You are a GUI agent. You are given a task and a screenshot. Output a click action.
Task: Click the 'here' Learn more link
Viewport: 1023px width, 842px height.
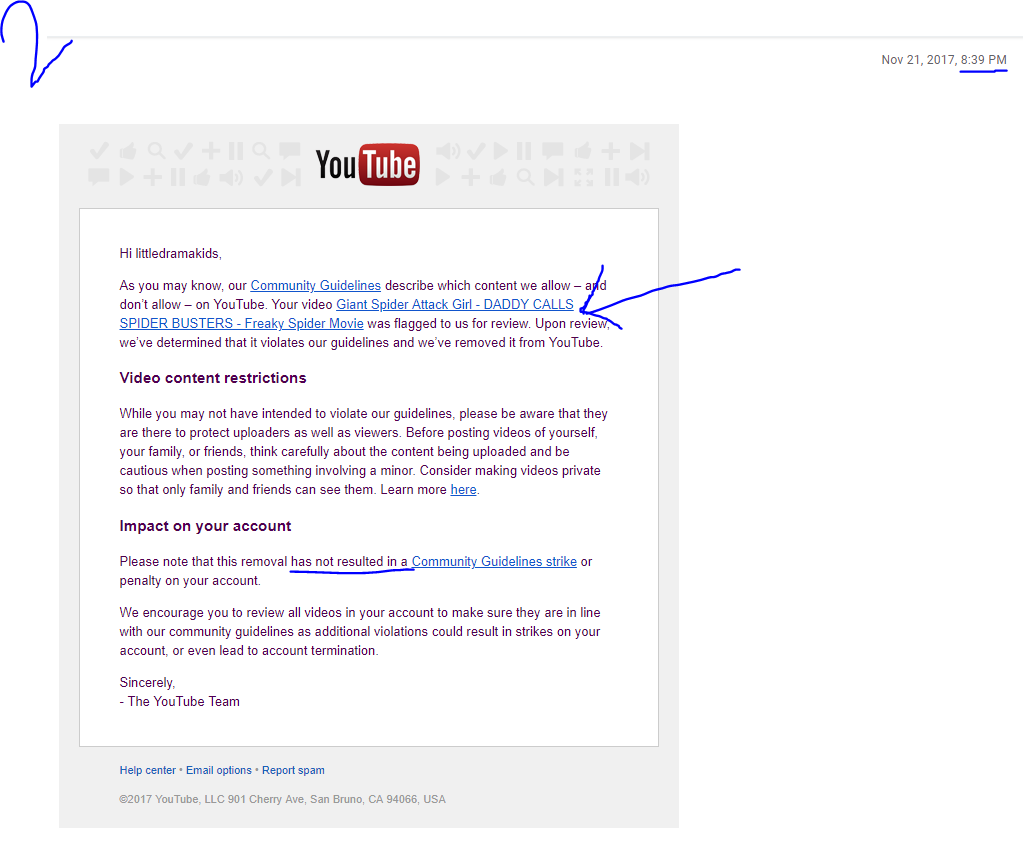(463, 490)
